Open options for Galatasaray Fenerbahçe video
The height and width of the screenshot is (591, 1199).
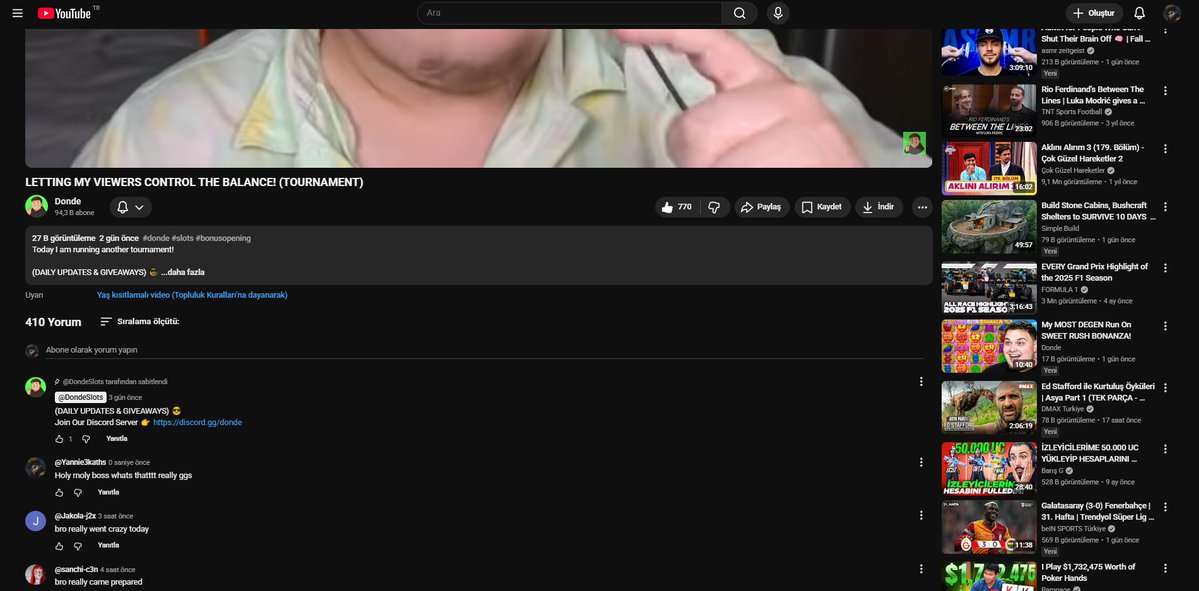[x=1165, y=507]
